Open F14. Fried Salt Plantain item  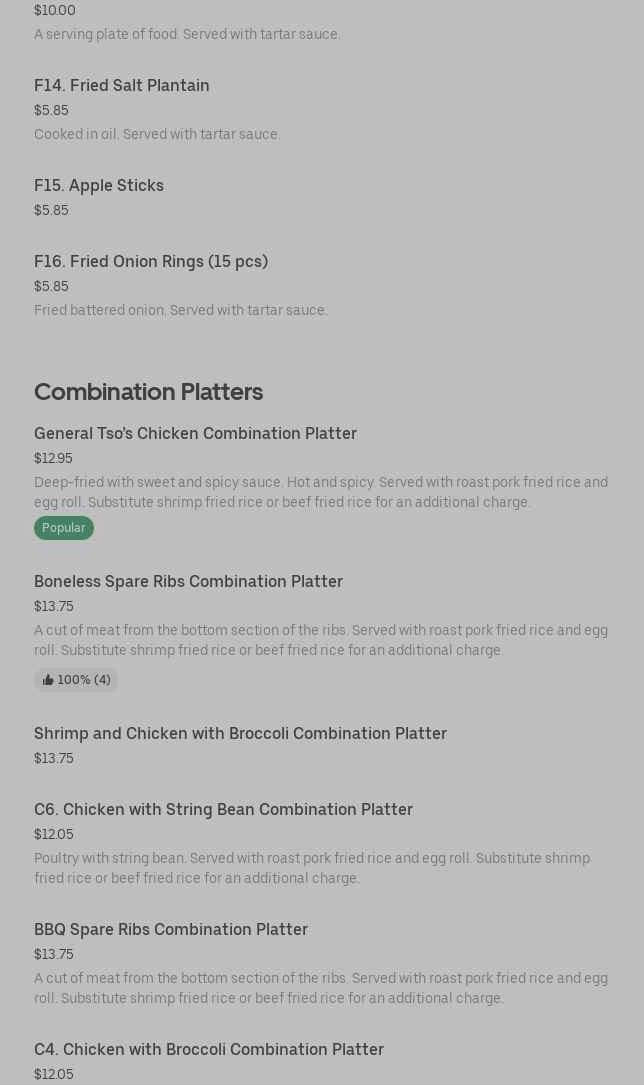click(122, 85)
